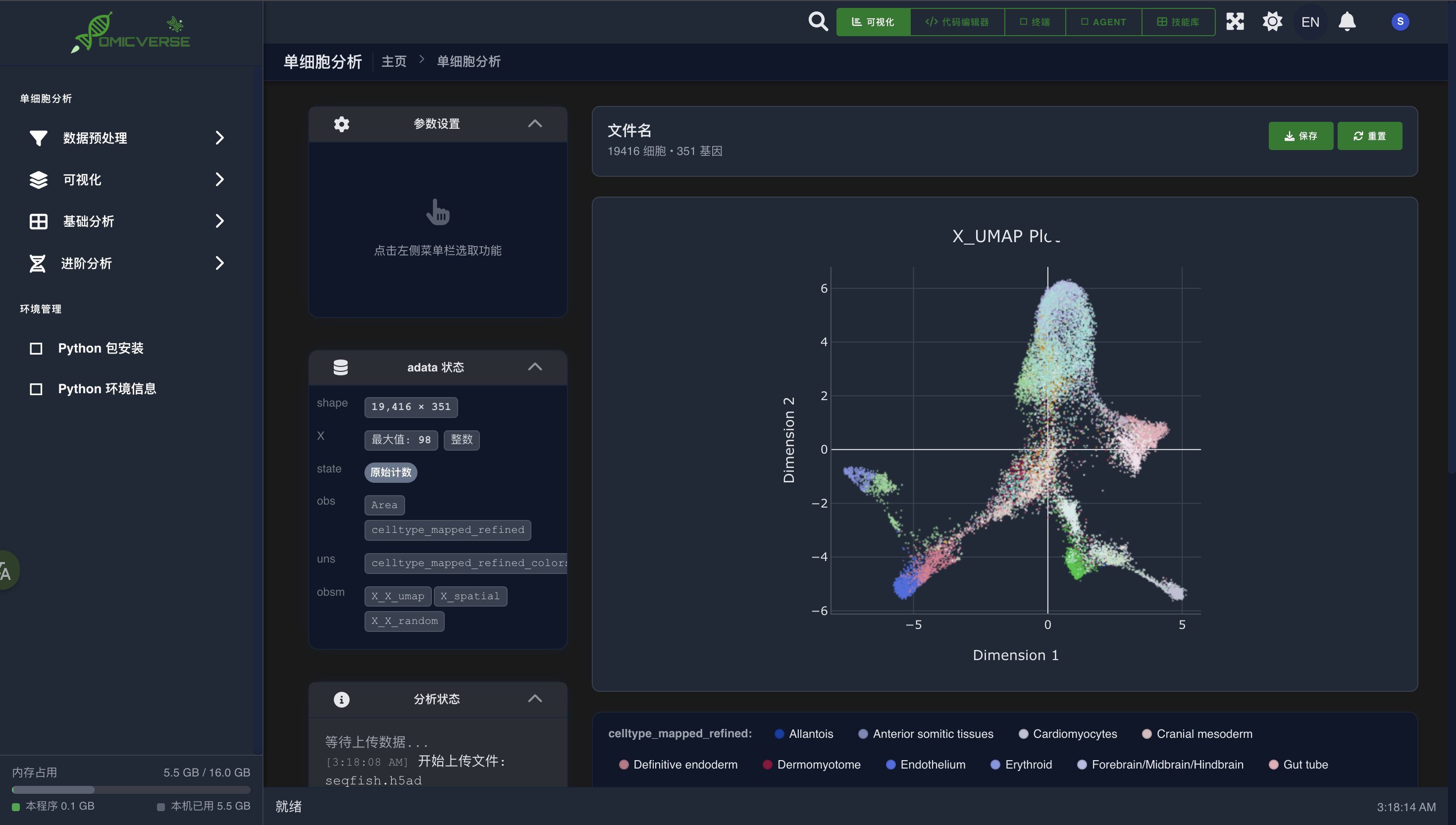Click the parameter settings gear icon

click(341, 123)
